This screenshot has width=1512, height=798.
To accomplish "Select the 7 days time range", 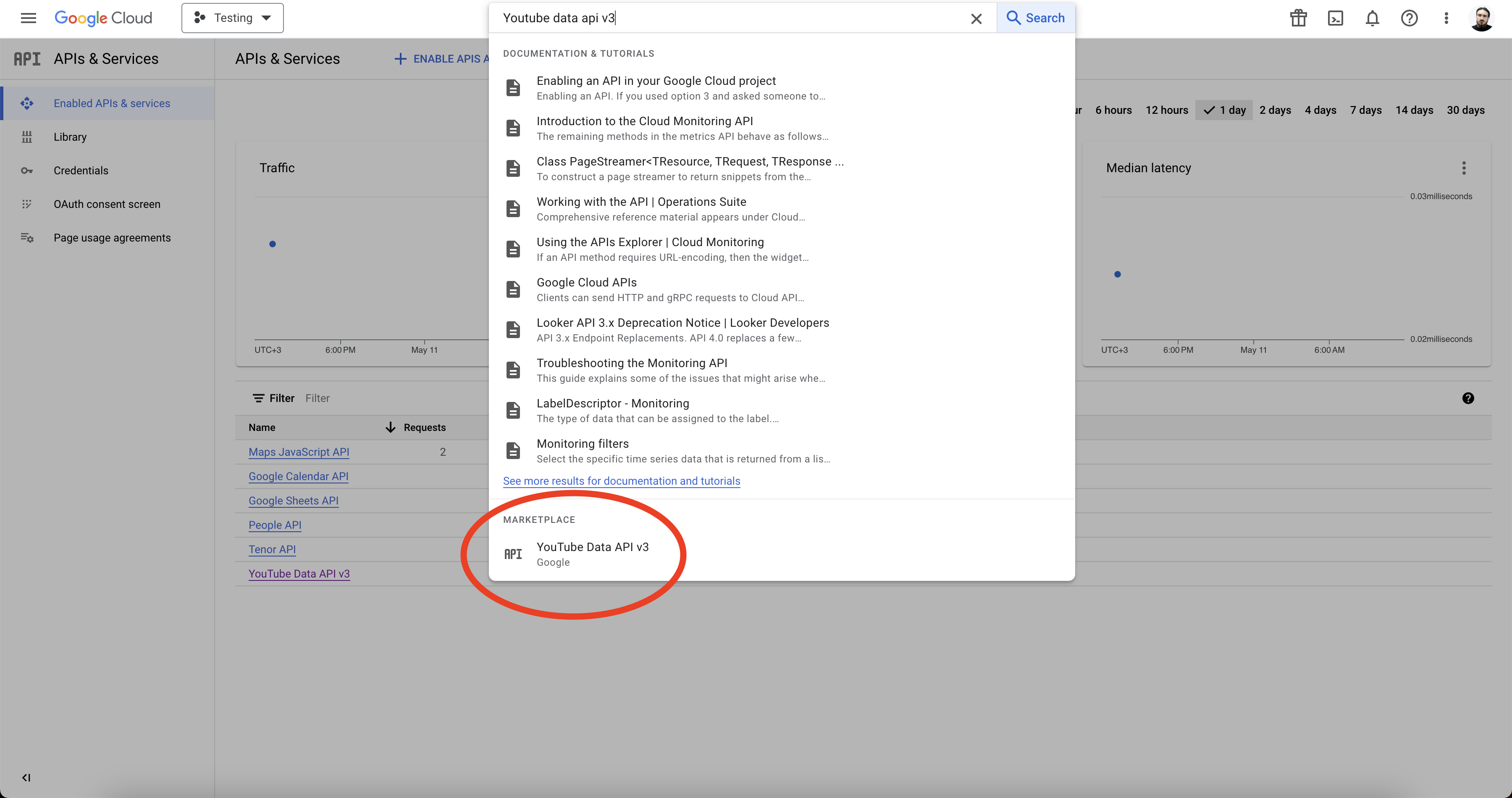I will 1365,110.
